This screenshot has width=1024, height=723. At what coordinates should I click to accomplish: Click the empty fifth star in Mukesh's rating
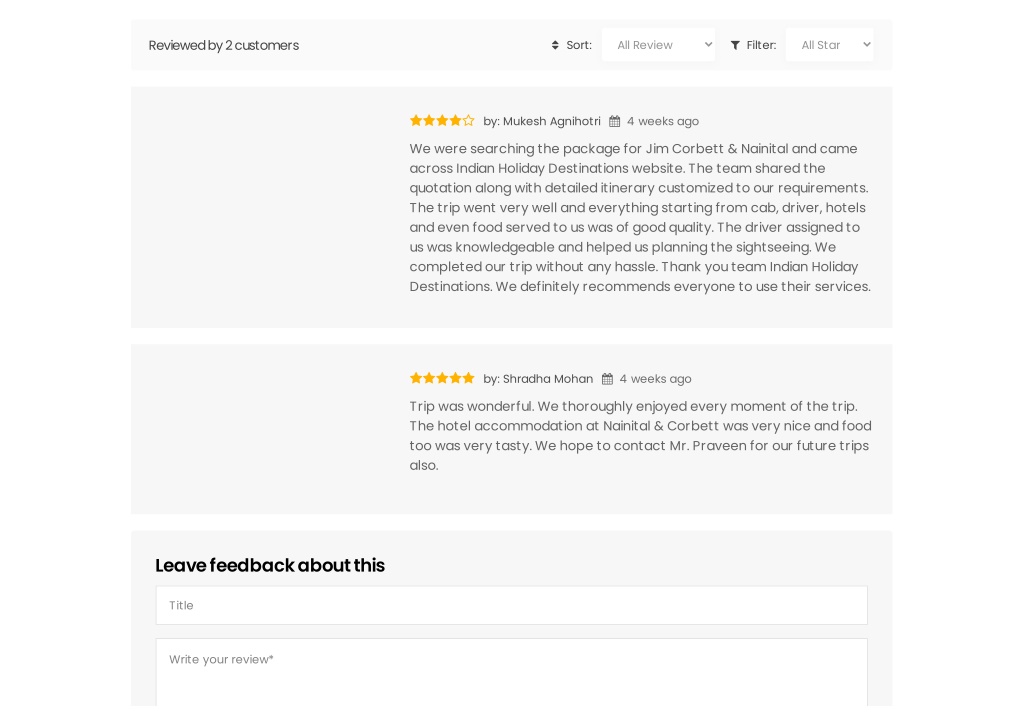point(468,120)
